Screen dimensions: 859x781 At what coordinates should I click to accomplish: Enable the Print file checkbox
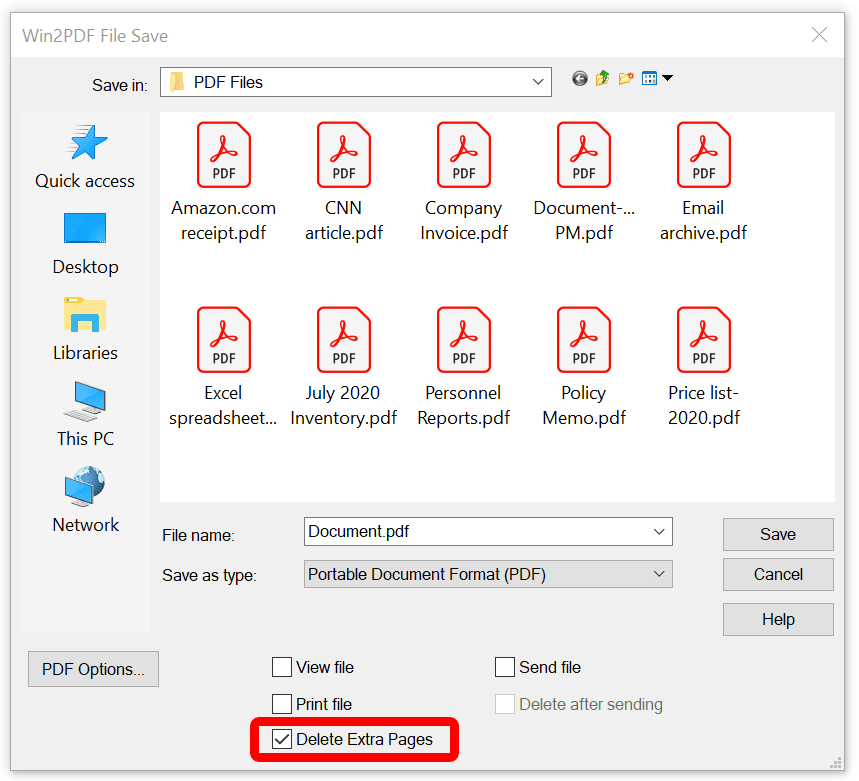pyautogui.click(x=282, y=704)
